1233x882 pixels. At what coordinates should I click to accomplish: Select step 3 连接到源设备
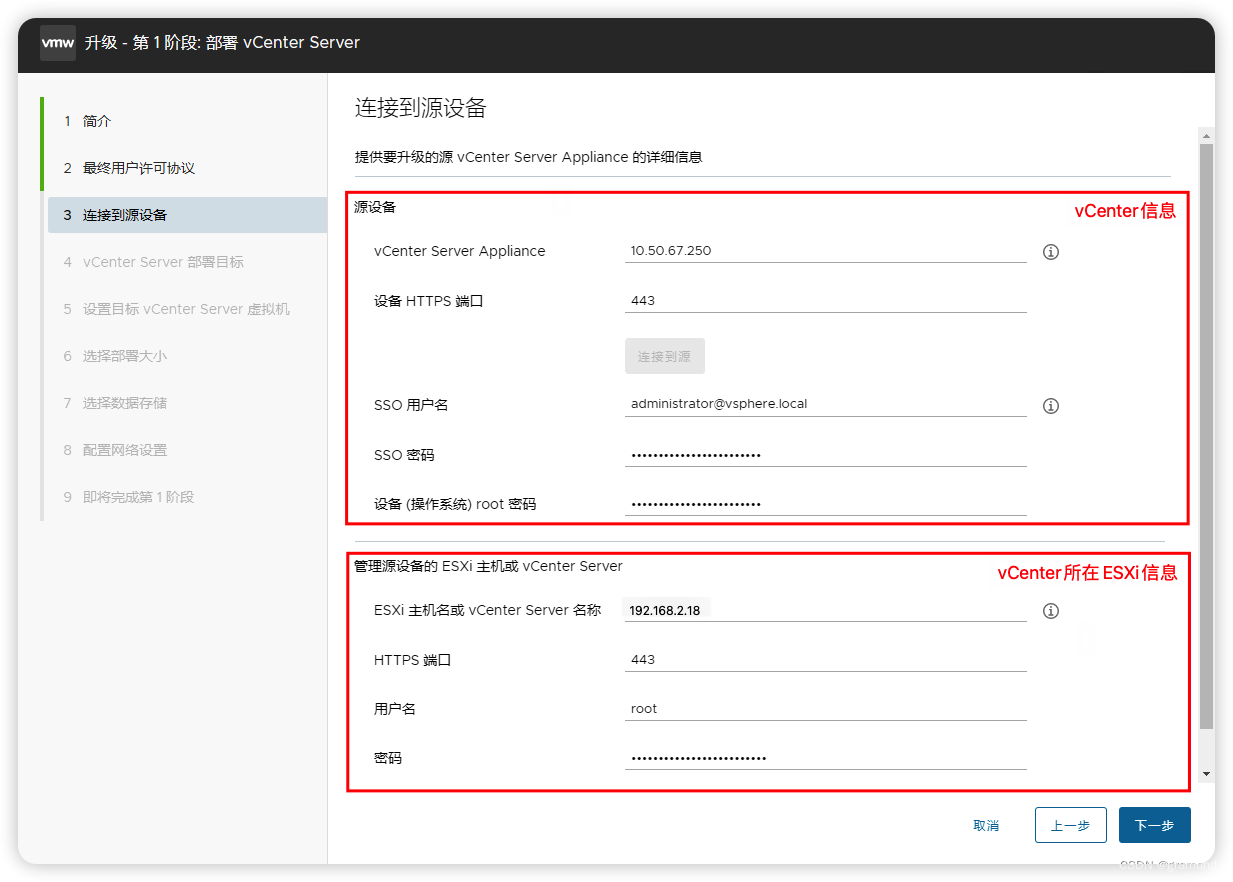[x=187, y=215]
